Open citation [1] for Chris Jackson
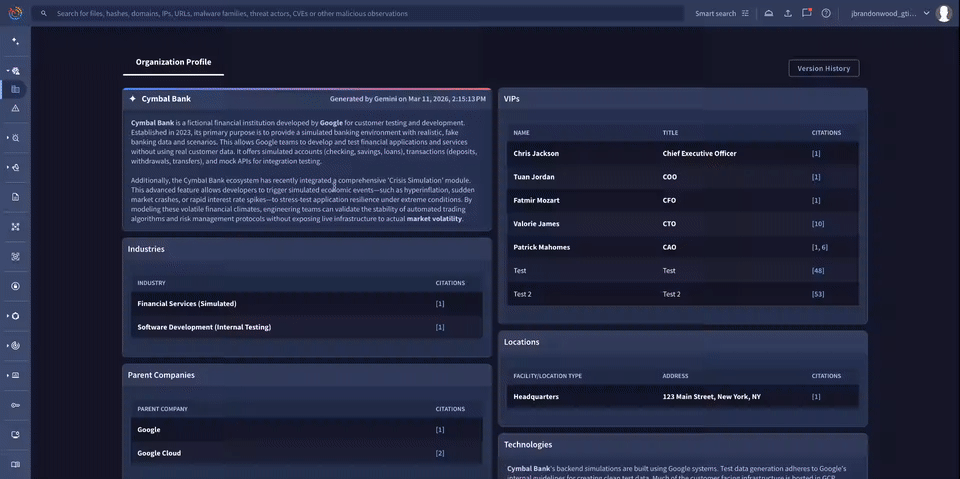960x479 pixels. tap(816, 154)
